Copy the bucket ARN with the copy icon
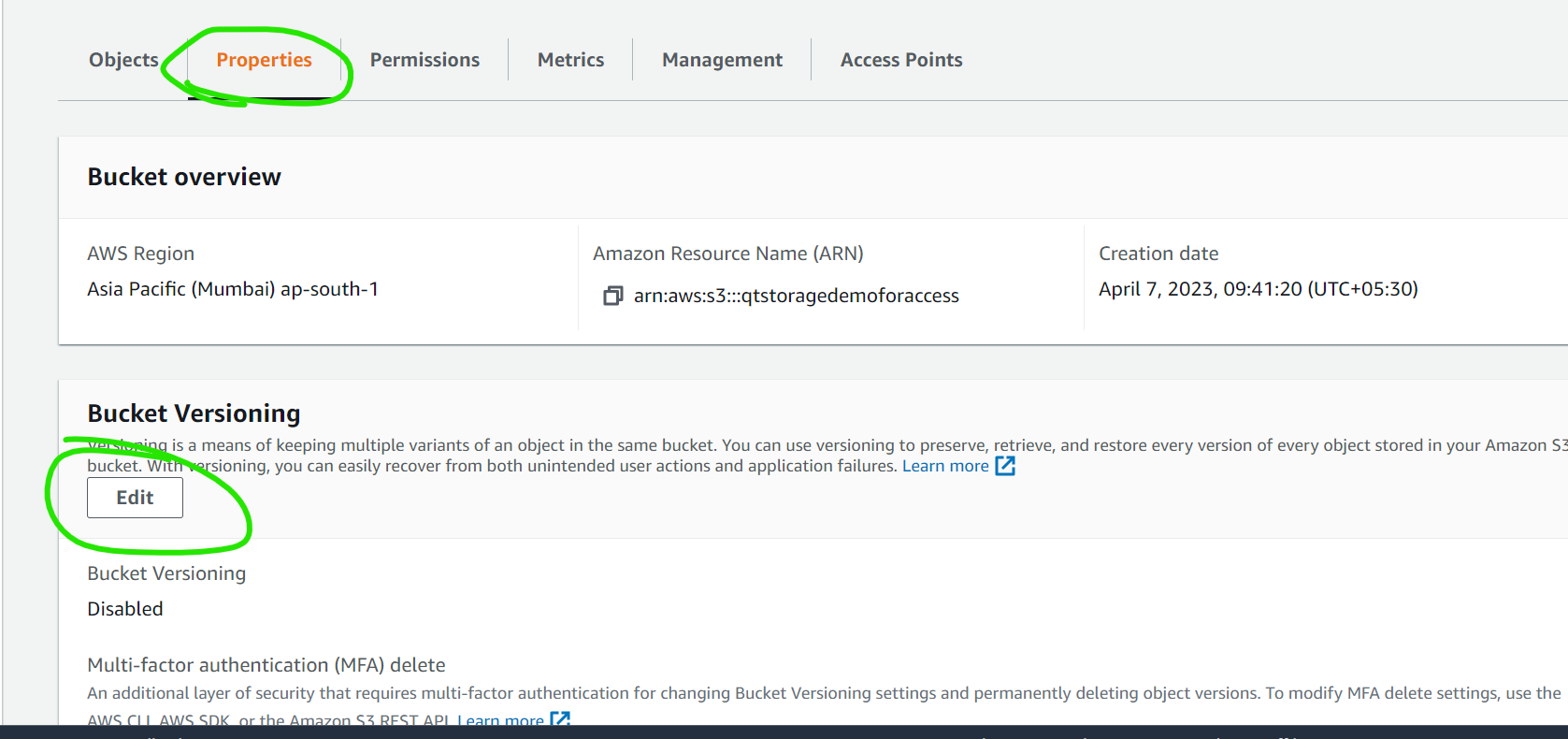 click(613, 296)
